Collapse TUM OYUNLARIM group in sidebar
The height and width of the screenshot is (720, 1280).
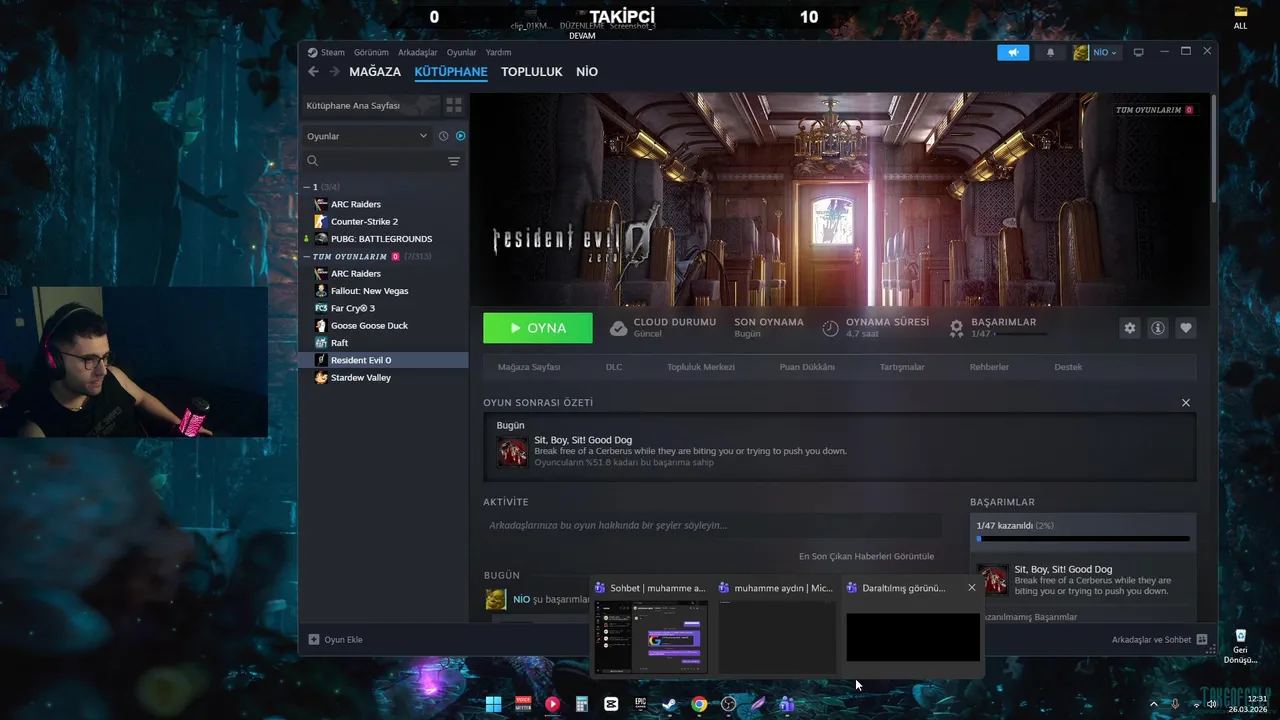(307, 256)
